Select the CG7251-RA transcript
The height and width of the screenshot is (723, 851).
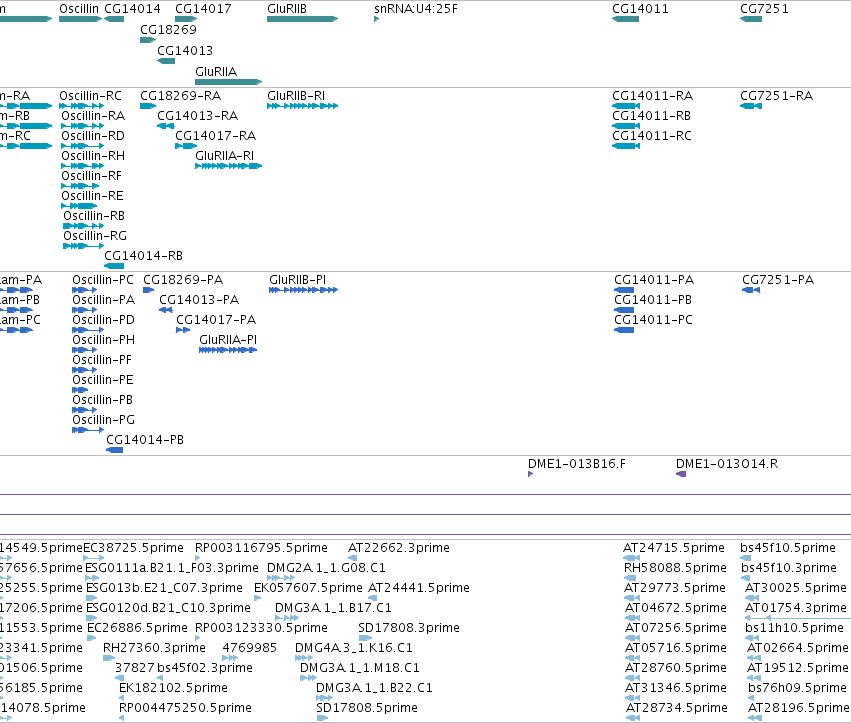coord(777,96)
